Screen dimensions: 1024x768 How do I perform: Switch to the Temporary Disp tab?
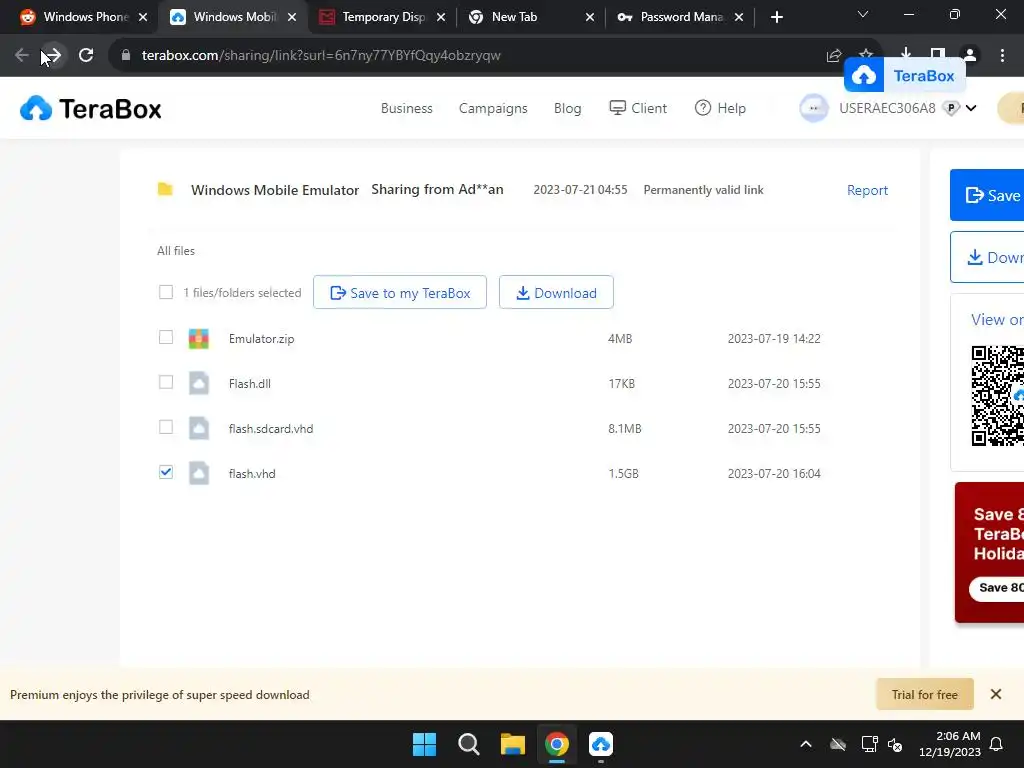pos(382,17)
